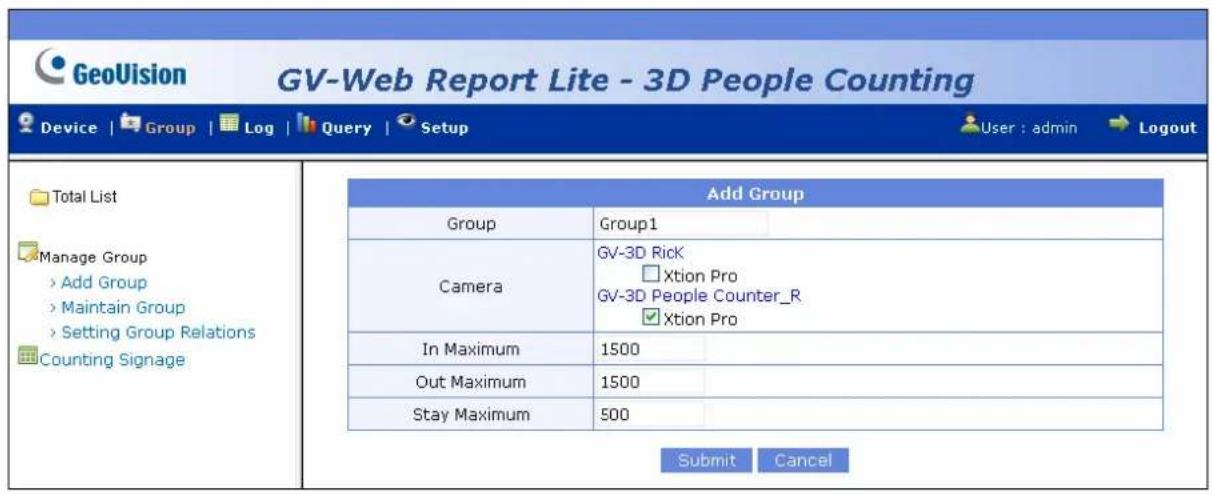Screen dimensions: 1212x495
Task: Uncheck Xtion Pro under GV-3D People Counter_R
Action: (x=650, y=319)
